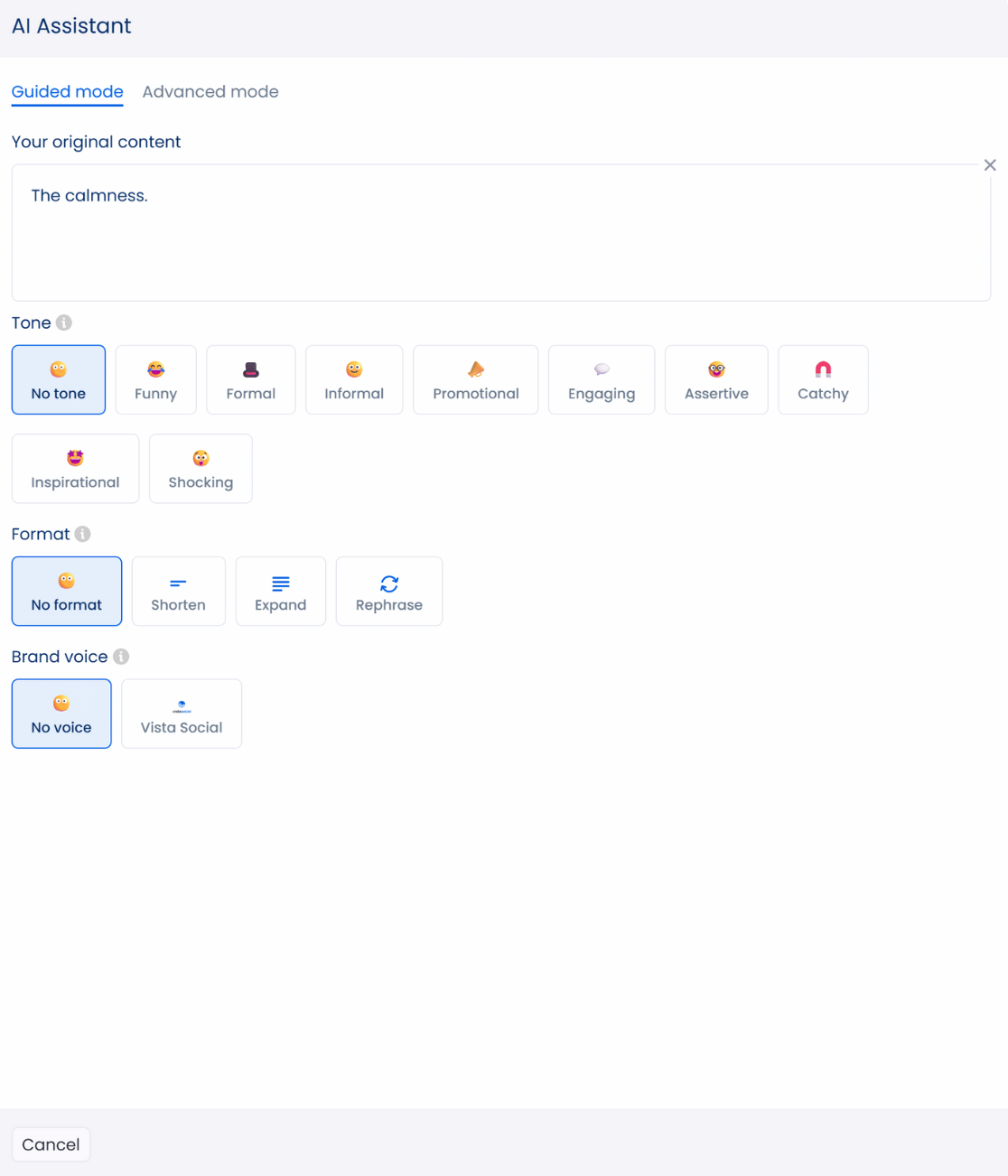Select the Catchy tone magnet option
This screenshot has width=1008, height=1176.
point(822,380)
